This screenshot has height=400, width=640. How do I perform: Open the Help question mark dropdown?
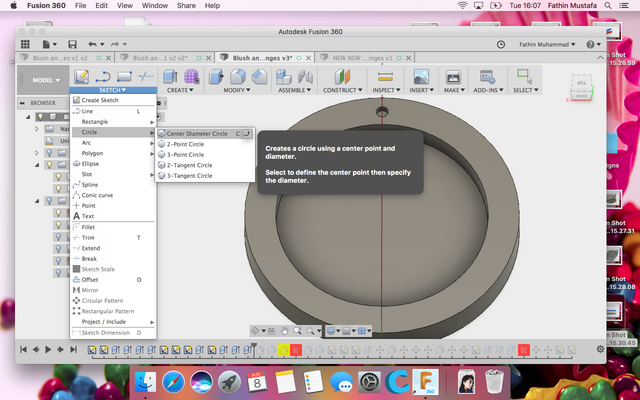click(593, 44)
